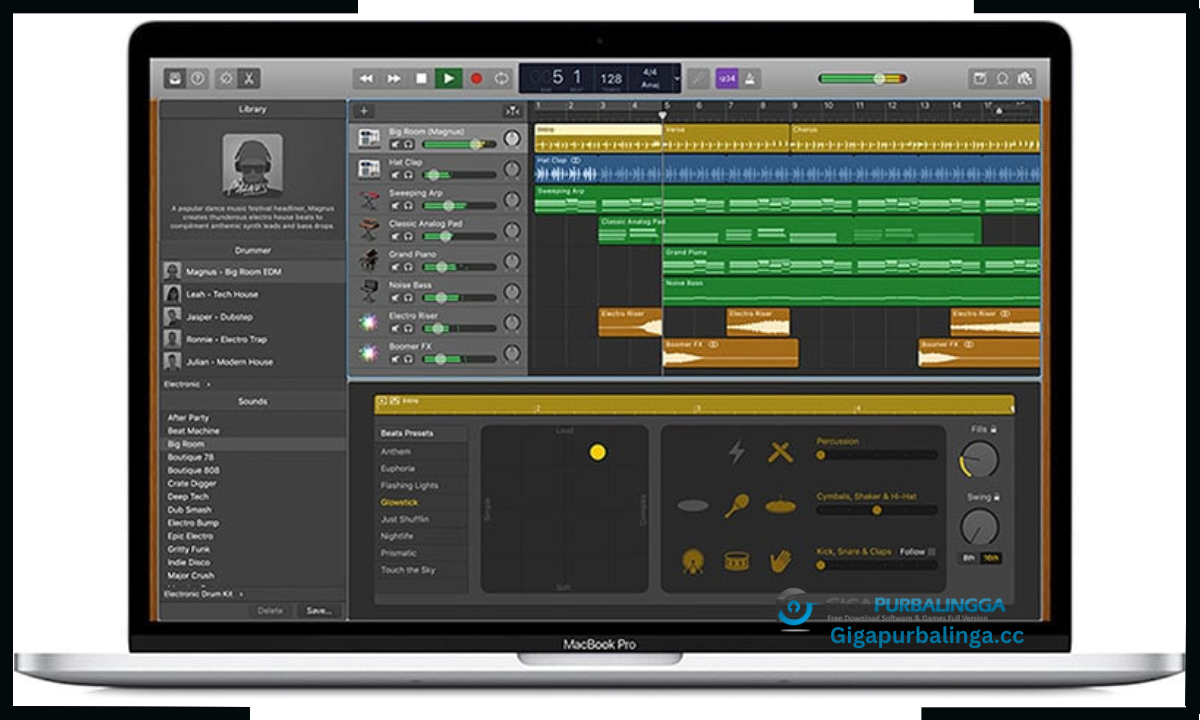Click the tempo value 128 in the LCD
The height and width of the screenshot is (720, 1200).
coord(611,78)
